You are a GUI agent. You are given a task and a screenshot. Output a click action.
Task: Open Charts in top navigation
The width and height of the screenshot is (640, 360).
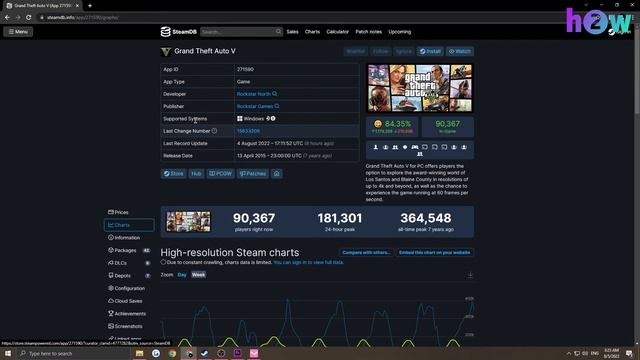pyautogui.click(x=312, y=32)
